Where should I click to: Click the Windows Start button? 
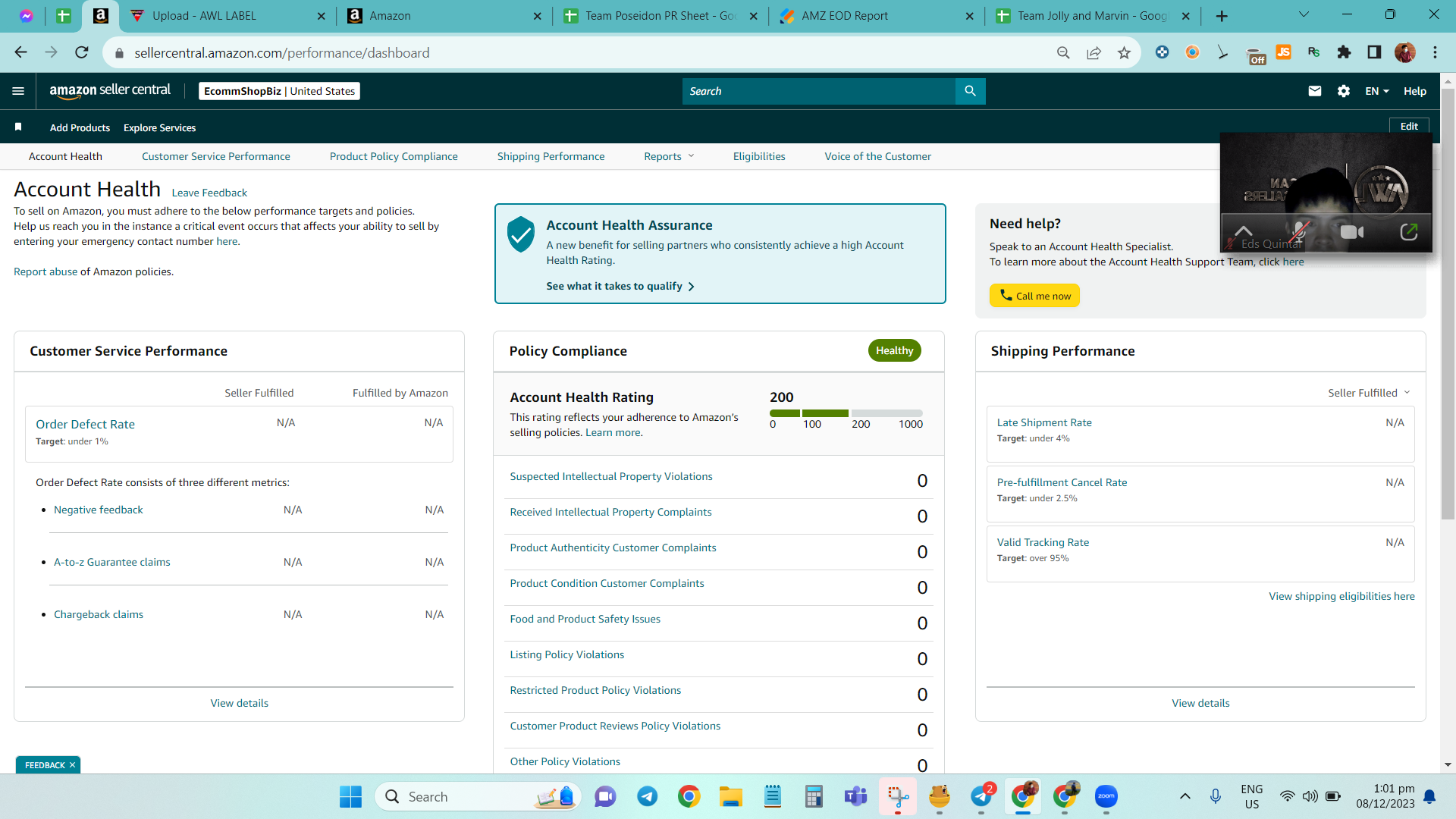point(350,796)
